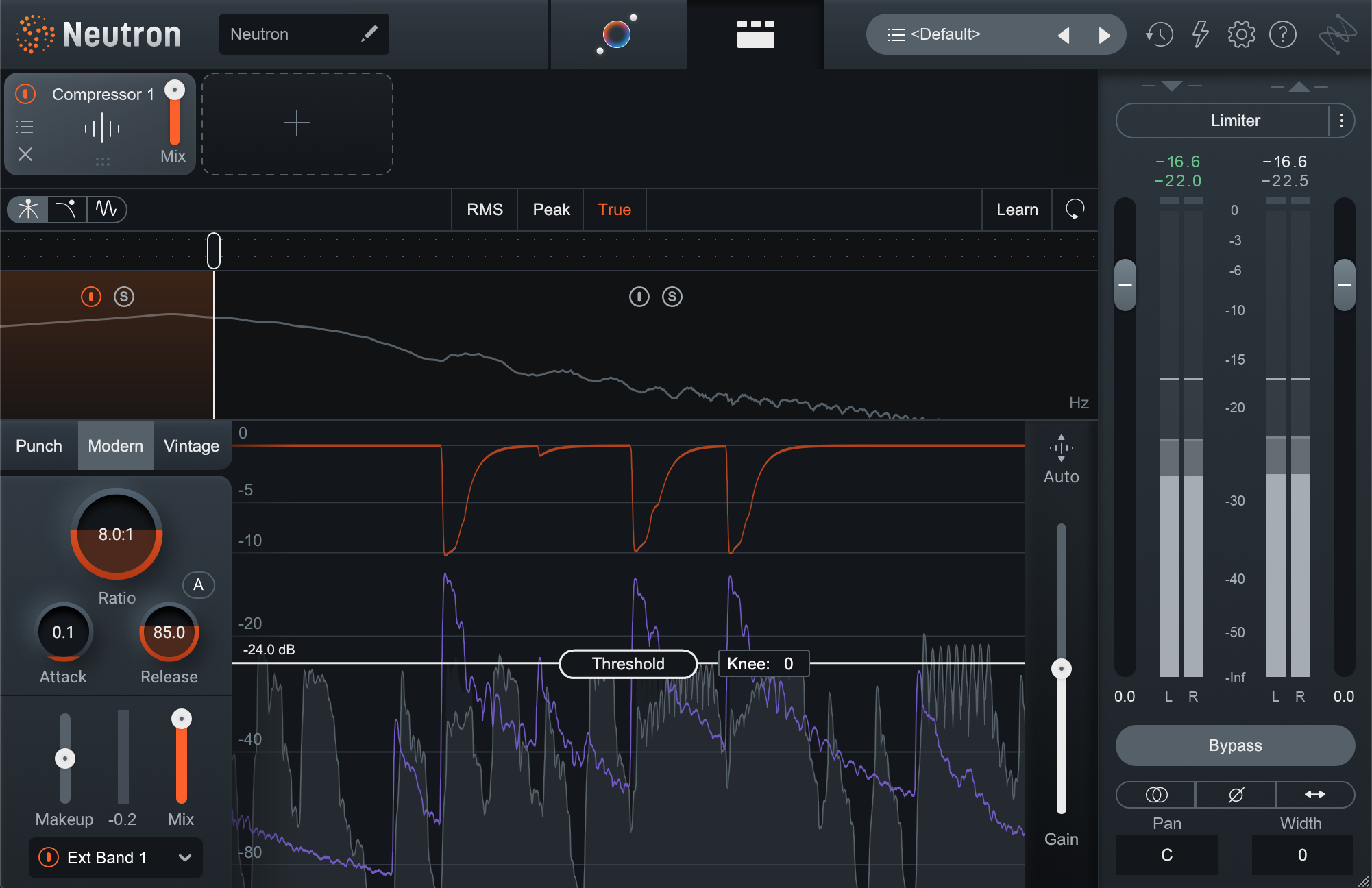1372x888 pixels.
Task: Toggle power for the low band
Action: click(x=90, y=297)
